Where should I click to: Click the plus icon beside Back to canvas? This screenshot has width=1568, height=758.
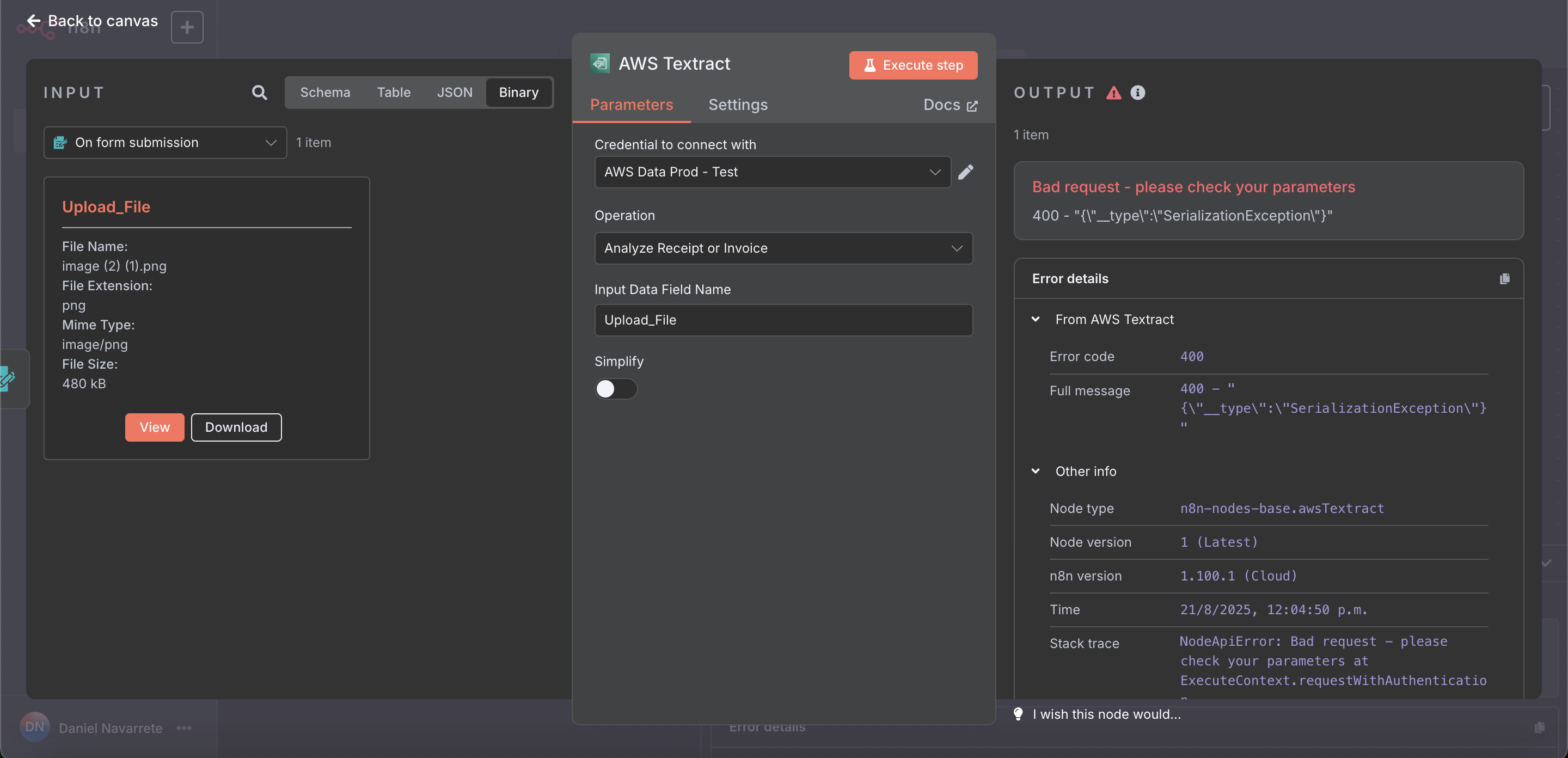coord(187,27)
